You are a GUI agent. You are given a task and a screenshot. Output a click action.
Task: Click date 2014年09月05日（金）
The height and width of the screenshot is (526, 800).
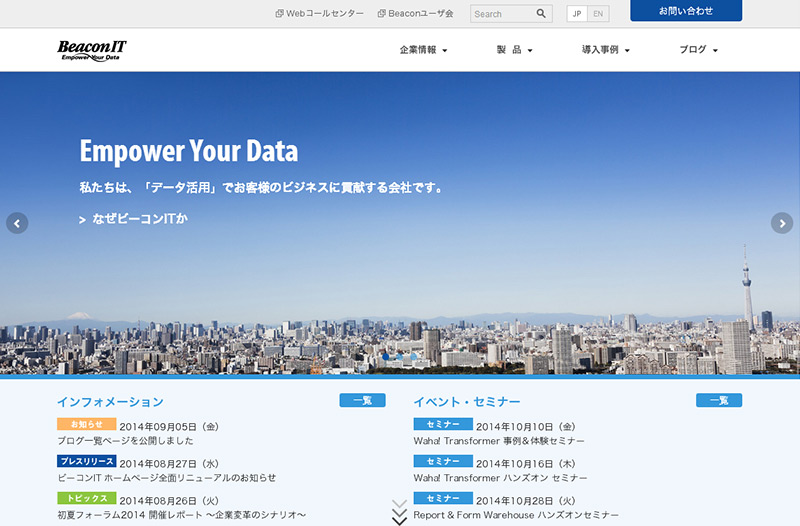pos(169,427)
